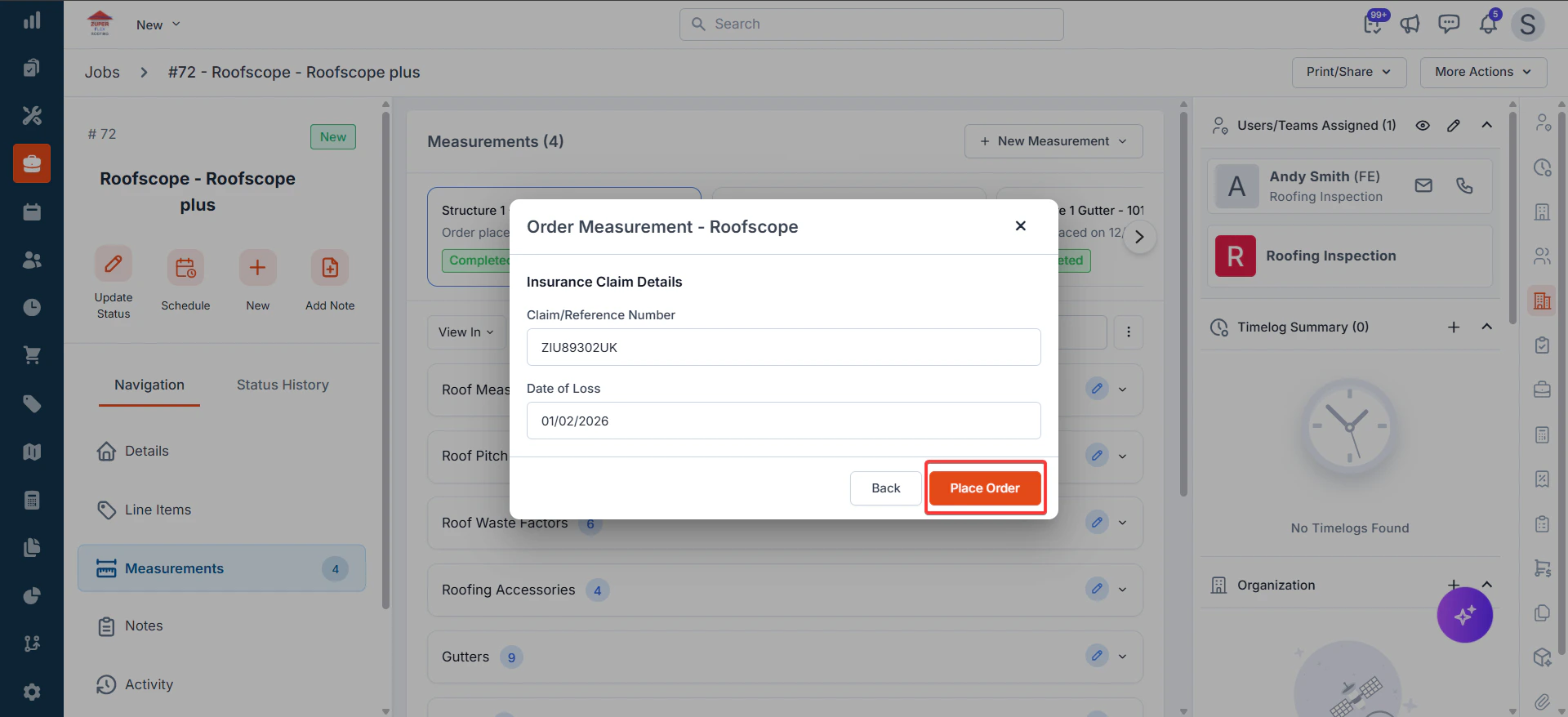1568x717 pixels.
Task: Open the purple AI sparkle assistant button
Action: (1464, 614)
